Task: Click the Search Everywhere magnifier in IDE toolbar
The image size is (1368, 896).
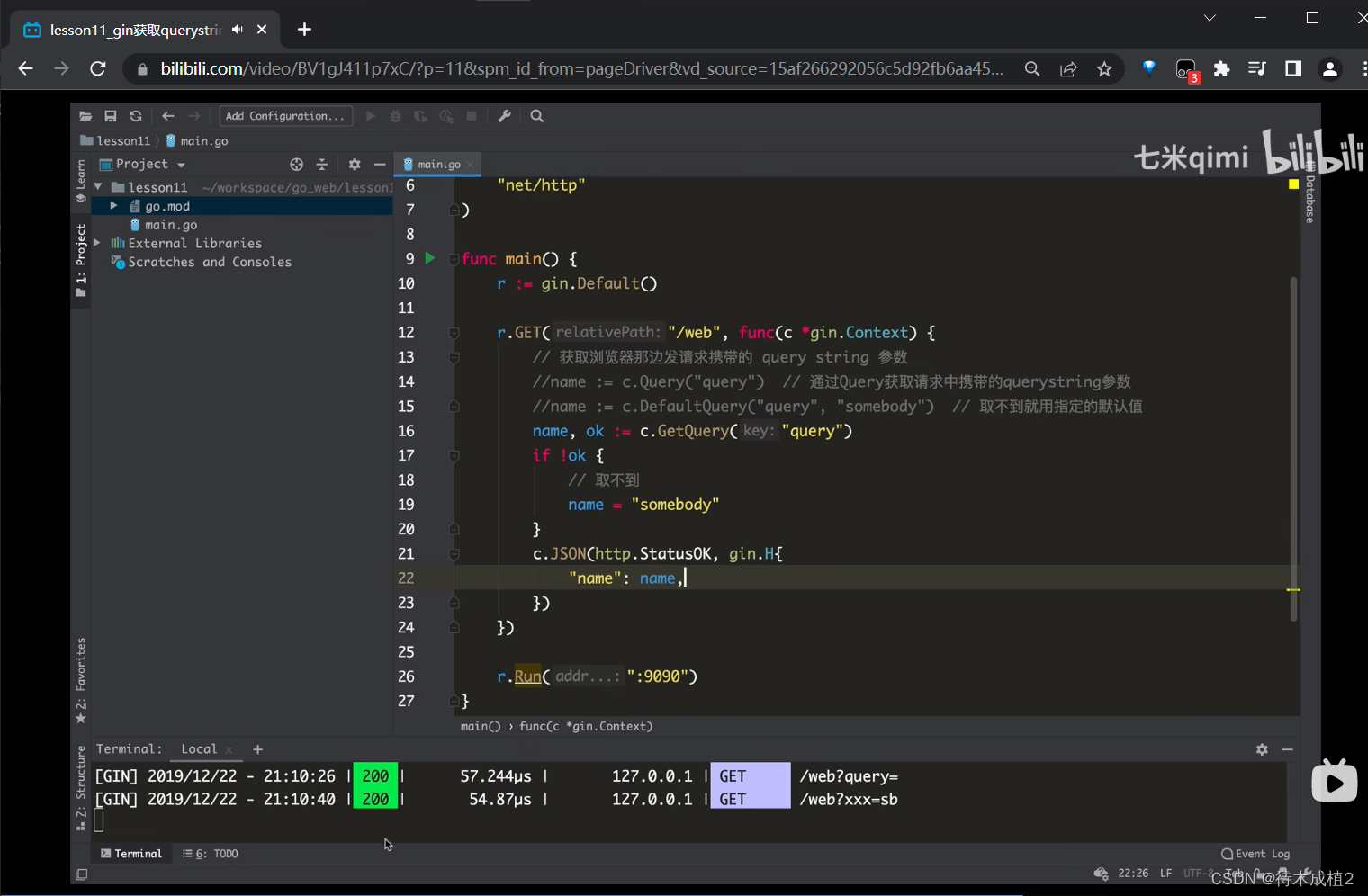Action: point(537,116)
